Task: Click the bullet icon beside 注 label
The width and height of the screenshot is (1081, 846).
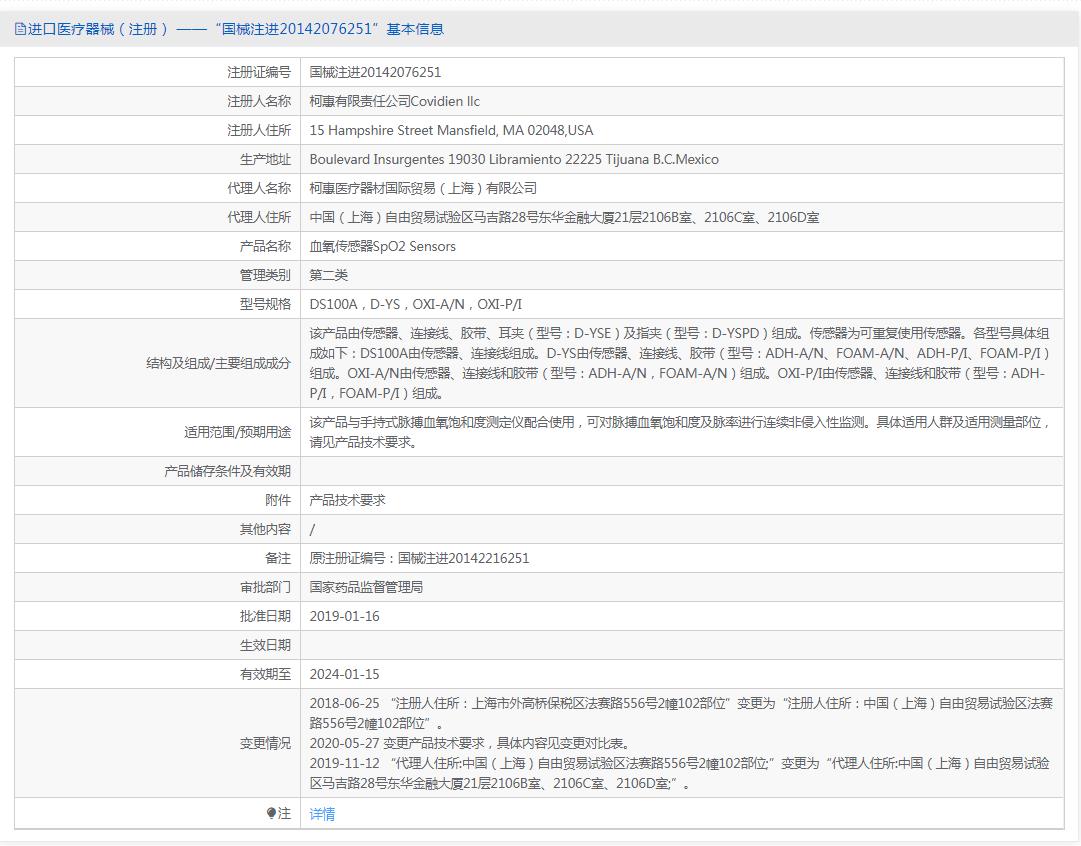Action: click(x=271, y=814)
